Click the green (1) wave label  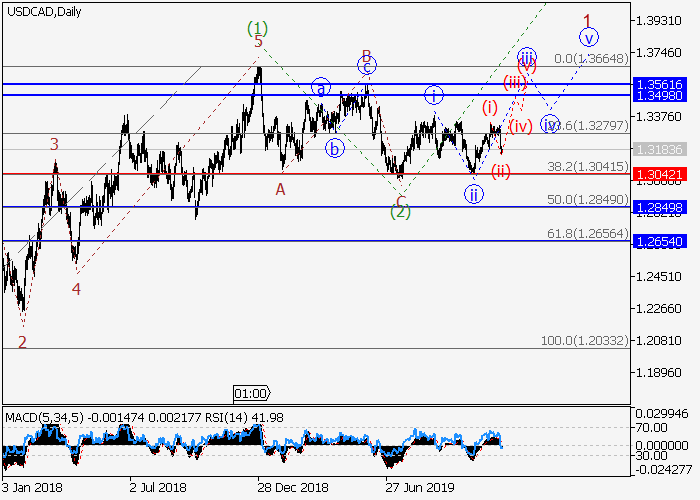click(257, 27)
